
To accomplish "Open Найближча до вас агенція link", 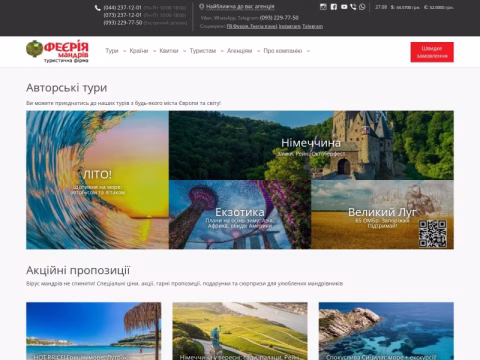I will point(240,7).
